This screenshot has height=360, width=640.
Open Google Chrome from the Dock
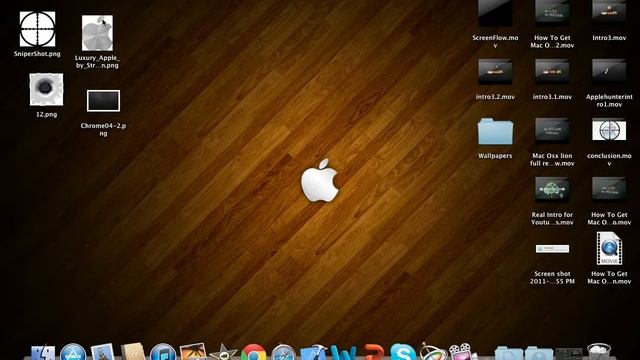[x=253, y=352]
